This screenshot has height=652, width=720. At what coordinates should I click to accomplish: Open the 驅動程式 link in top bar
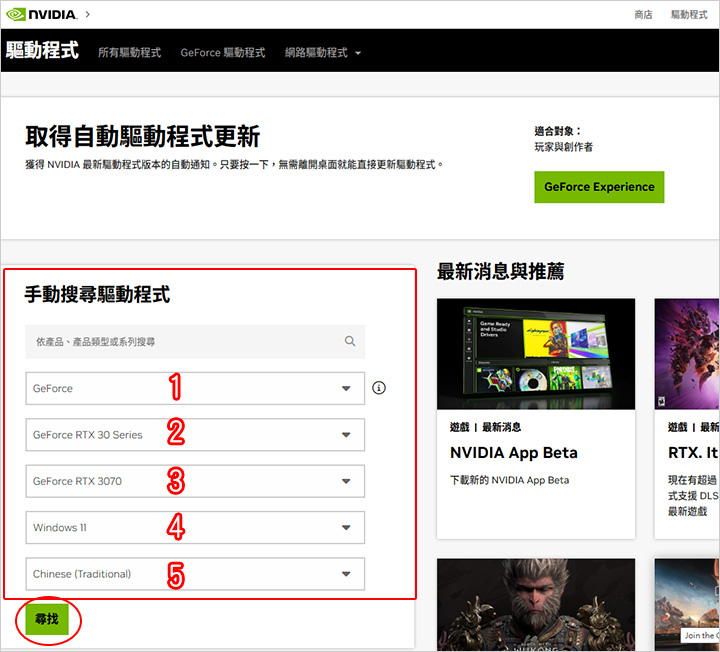689,15
